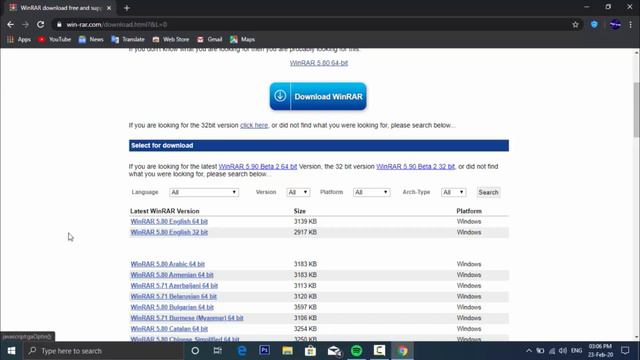Follow the 'click here' 32bit link
640x360 pixels.
tap(254, 125)
